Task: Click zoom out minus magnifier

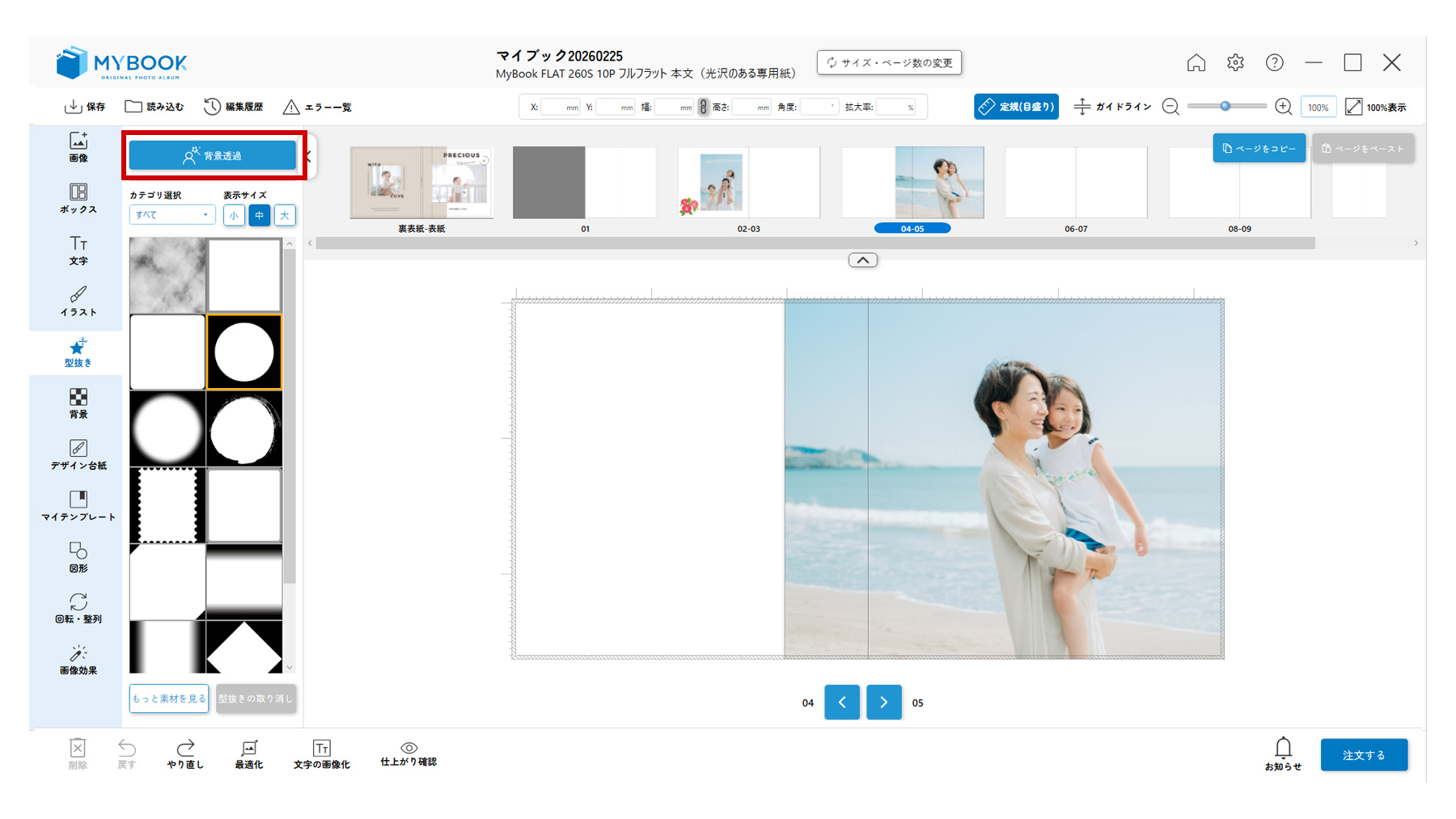Action: (x=1170, y=107)
